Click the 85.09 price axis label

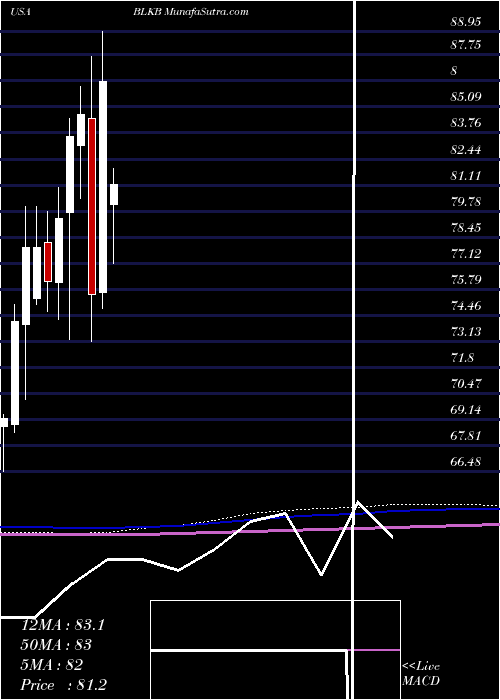(466, 96)
